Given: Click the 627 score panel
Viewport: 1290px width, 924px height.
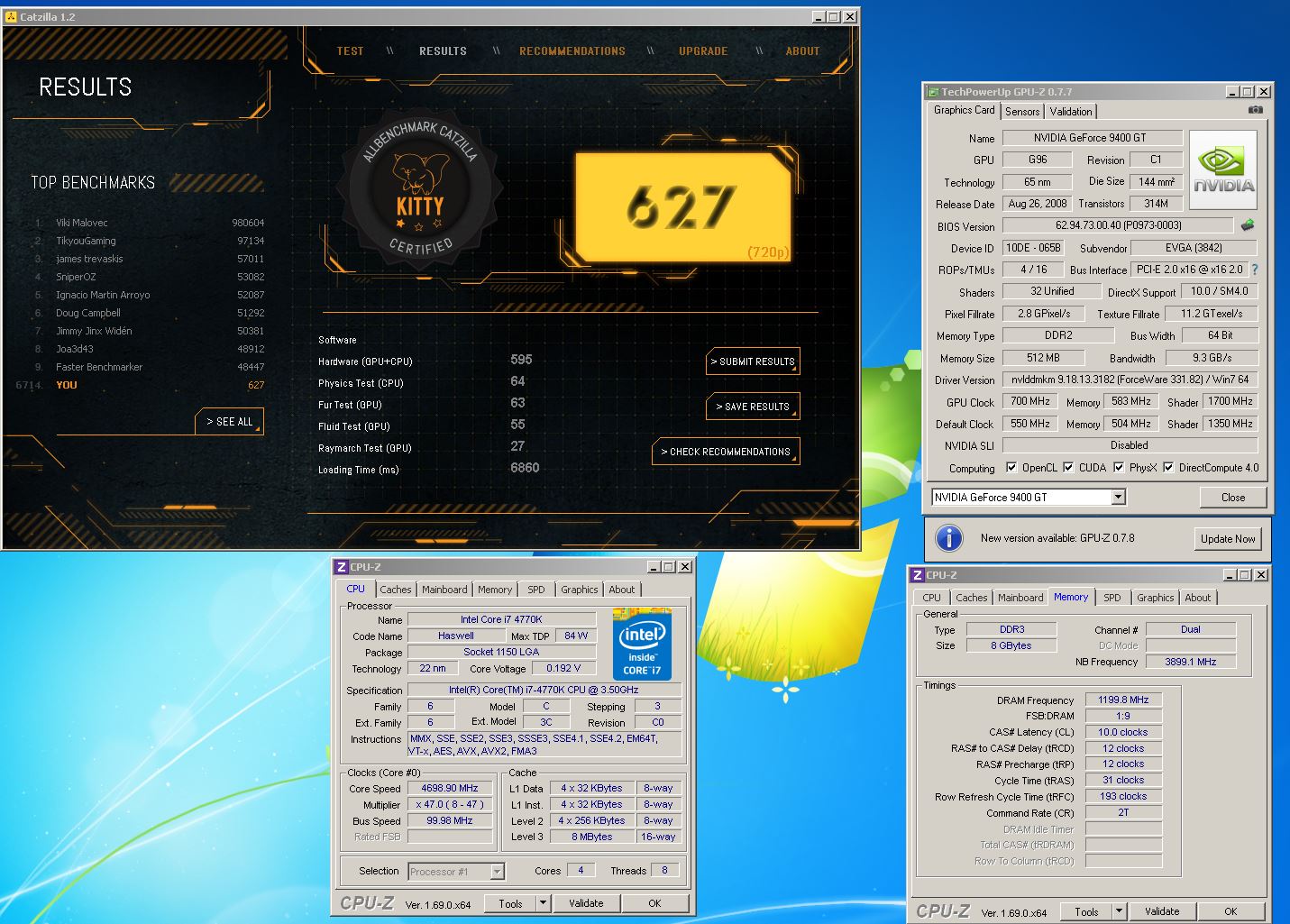Looking at the screenshot, I should click(x=682, y=207).
